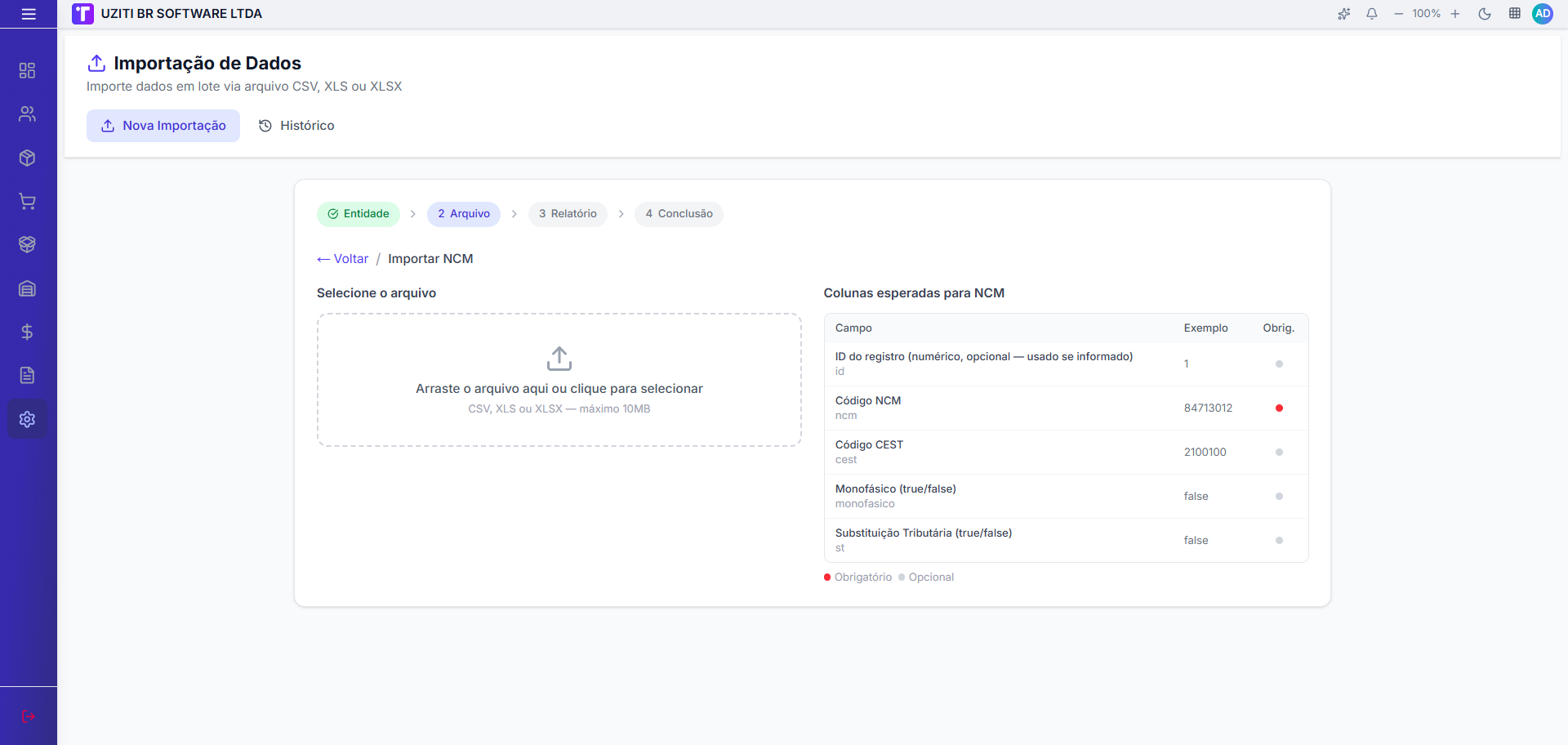Open the single box products sidebar icon
This screenshot has height=745, width=1568.
click(27, 158)
